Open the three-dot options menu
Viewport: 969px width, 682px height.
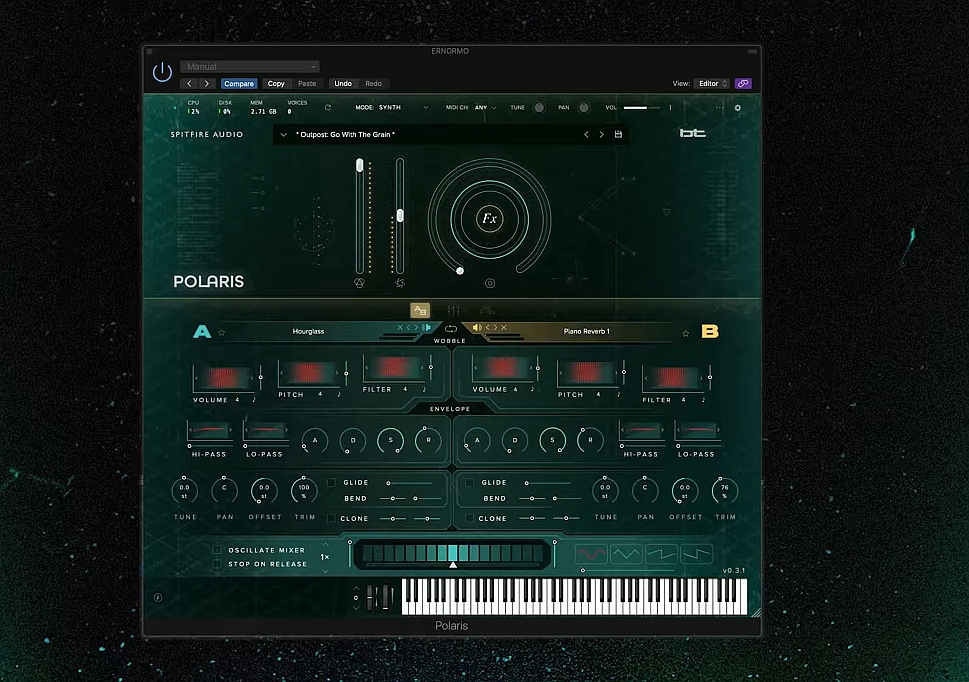coord(719,107)
